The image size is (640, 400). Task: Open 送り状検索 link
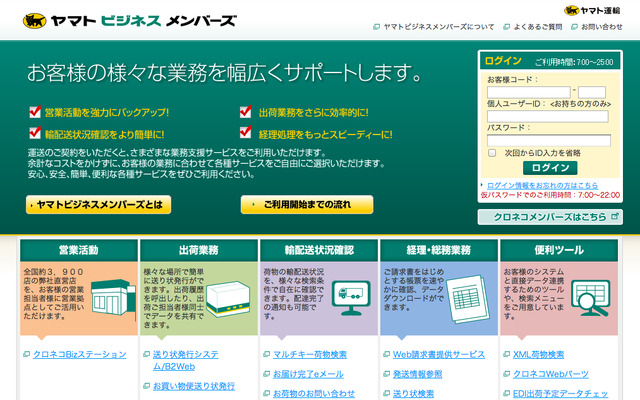pos(413,393)
